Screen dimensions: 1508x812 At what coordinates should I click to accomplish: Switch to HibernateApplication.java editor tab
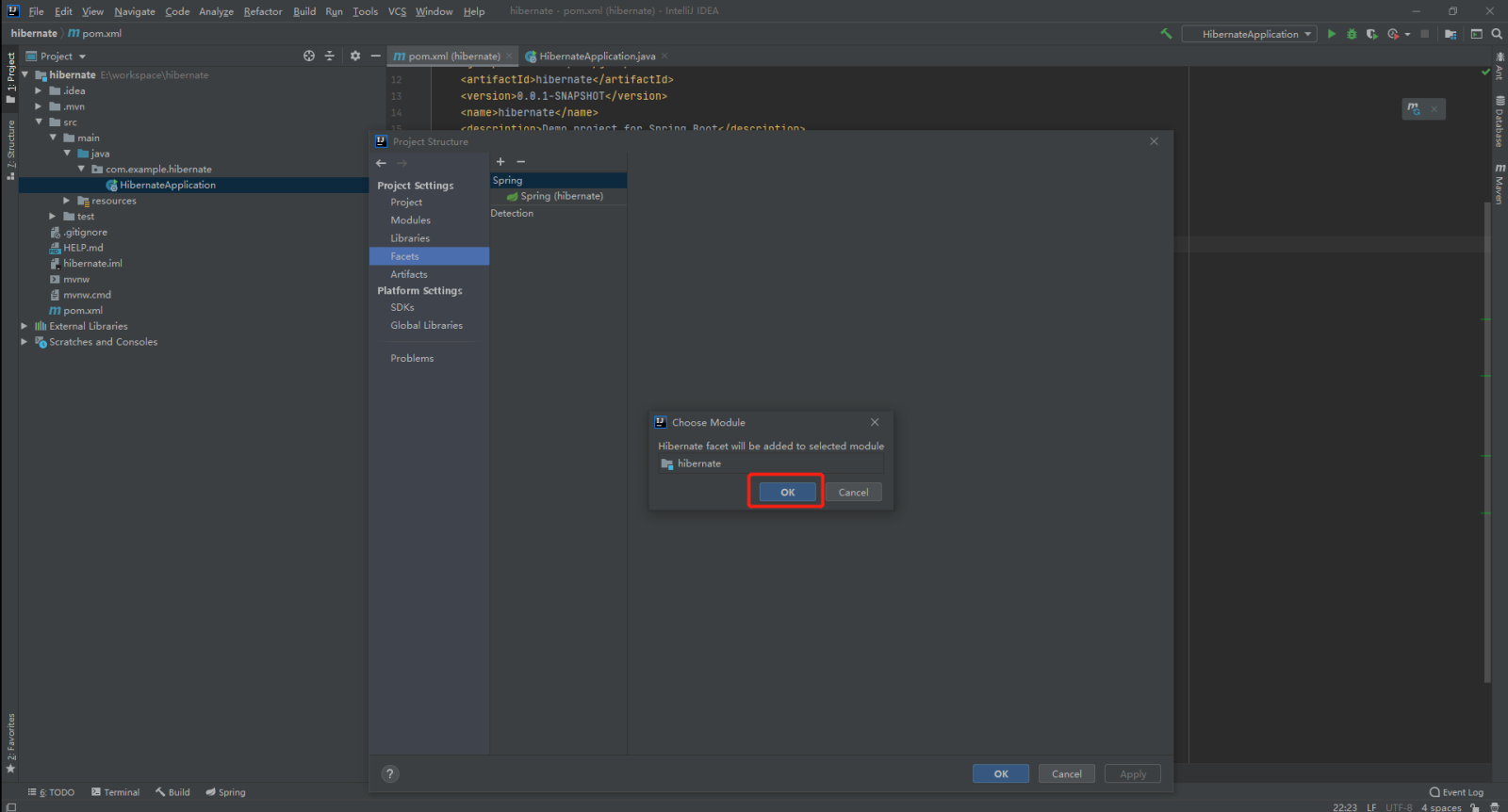click(596, 57)
